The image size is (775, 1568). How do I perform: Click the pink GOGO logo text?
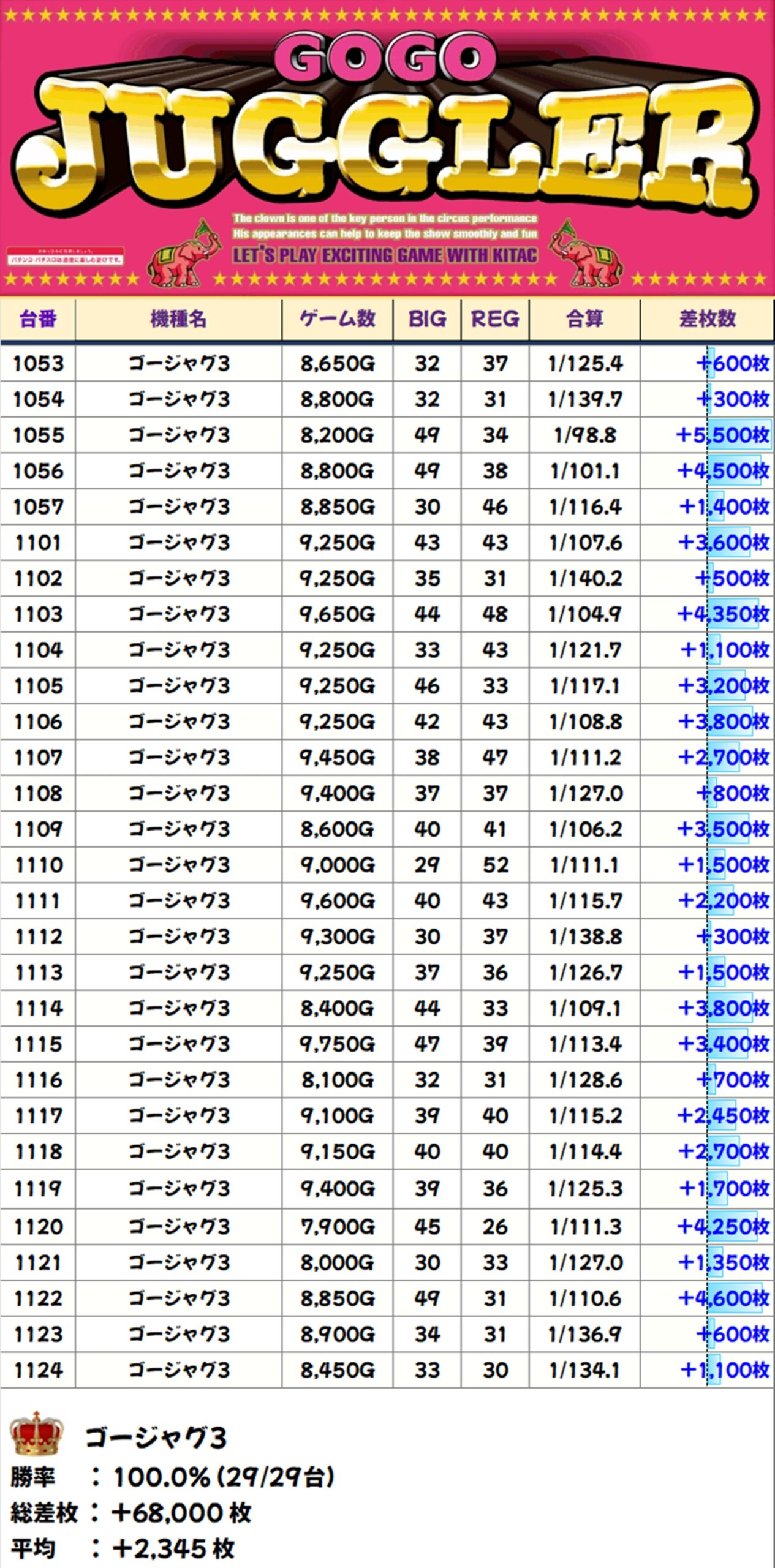click(385, 57)
